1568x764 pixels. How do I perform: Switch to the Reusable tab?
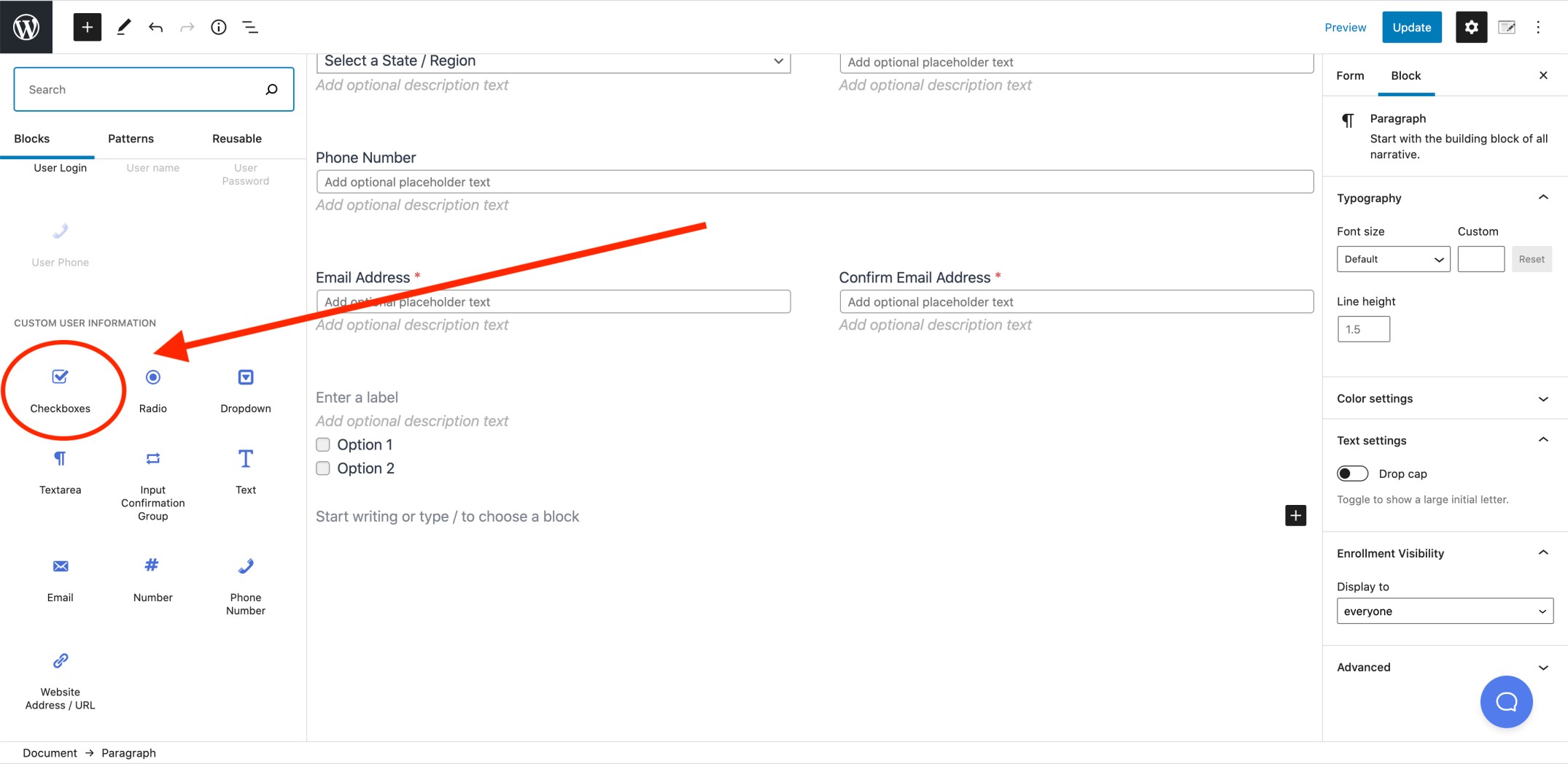(237, 139)
